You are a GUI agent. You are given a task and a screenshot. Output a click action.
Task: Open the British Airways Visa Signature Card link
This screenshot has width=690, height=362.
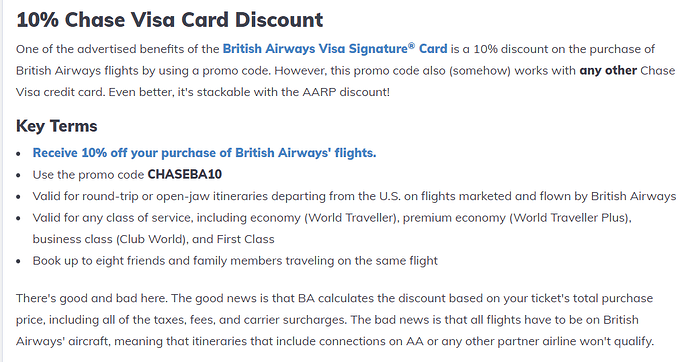pyautogui.click(x=335, y=48)
